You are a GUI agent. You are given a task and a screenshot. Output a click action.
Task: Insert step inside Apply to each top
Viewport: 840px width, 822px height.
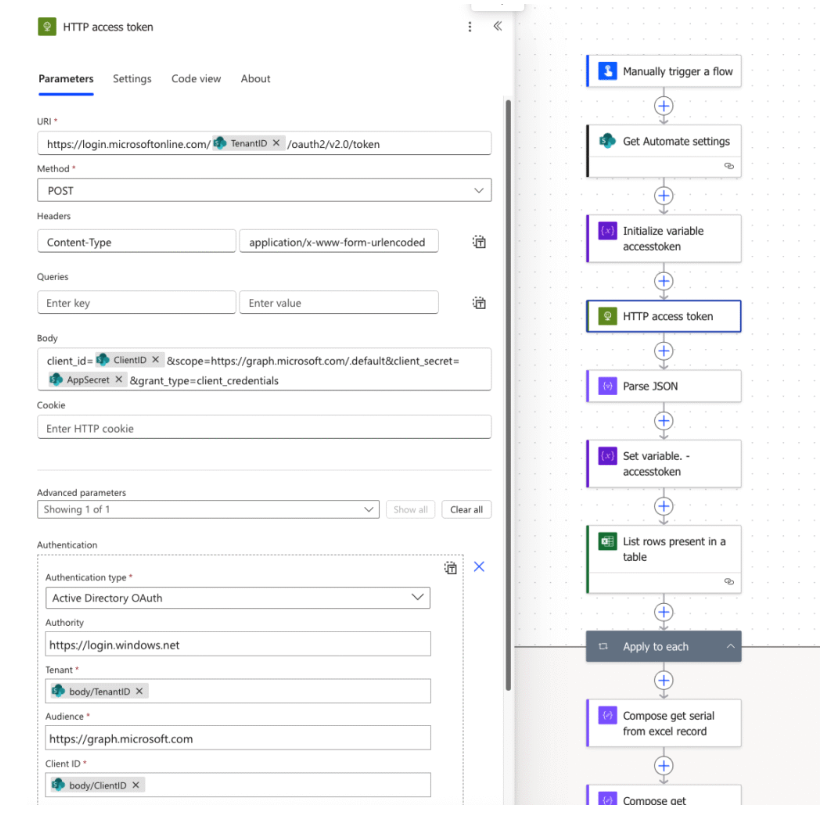[x=664, y=681]
